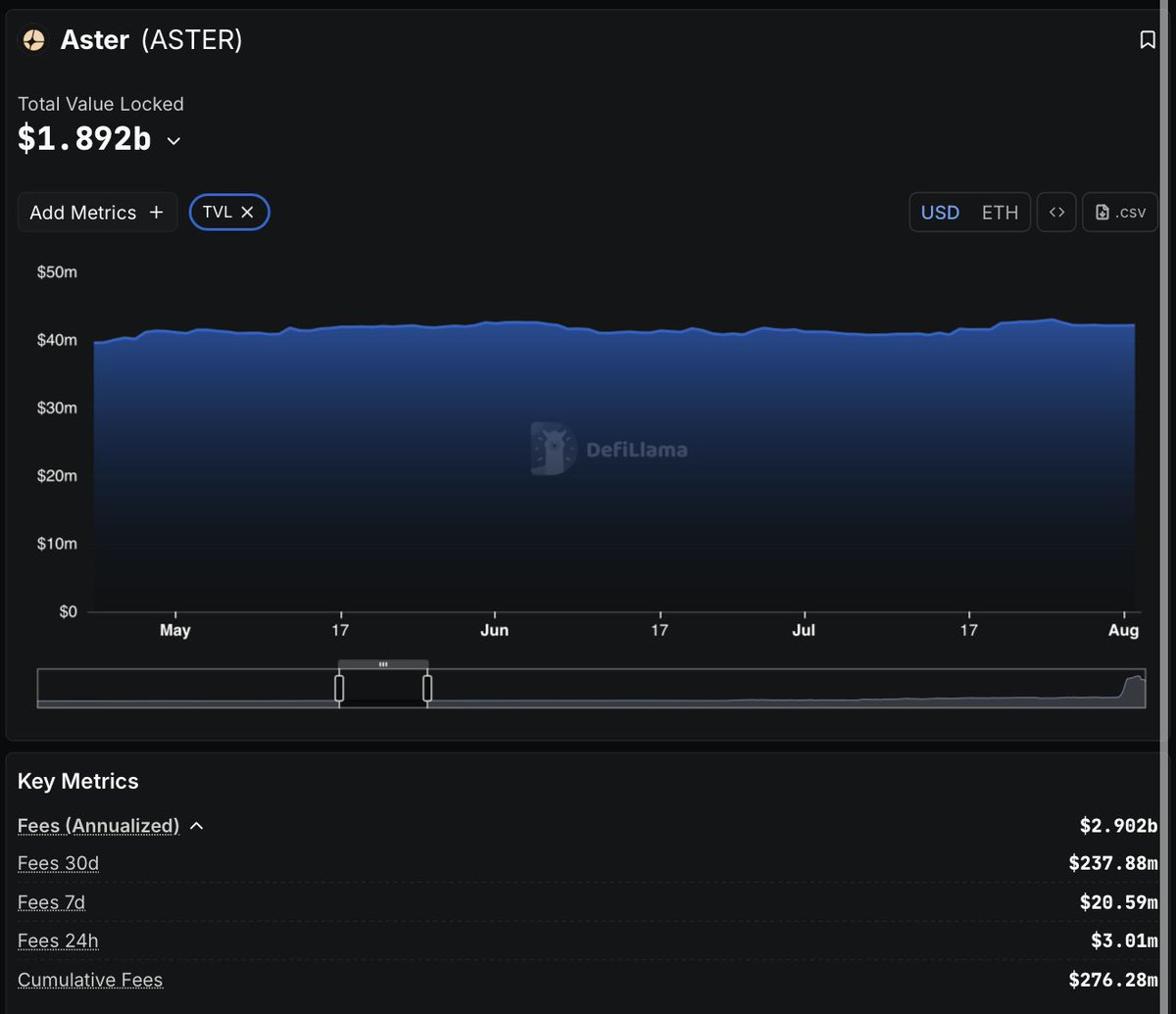Click the left range slider handle
Viewport: 1176px width, 1014px height.
[339, 689]
